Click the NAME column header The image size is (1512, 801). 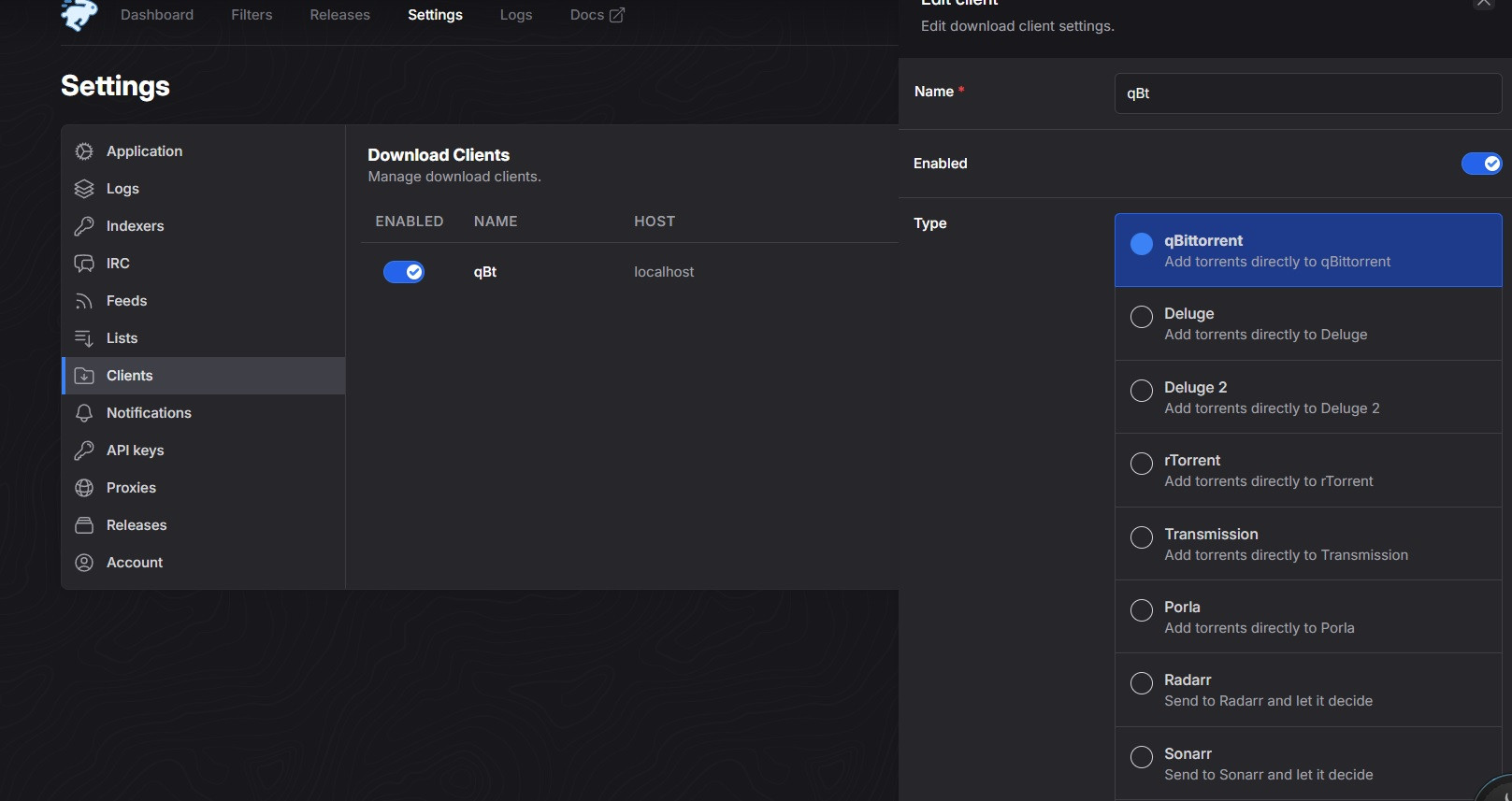click(x=496, y=222)
